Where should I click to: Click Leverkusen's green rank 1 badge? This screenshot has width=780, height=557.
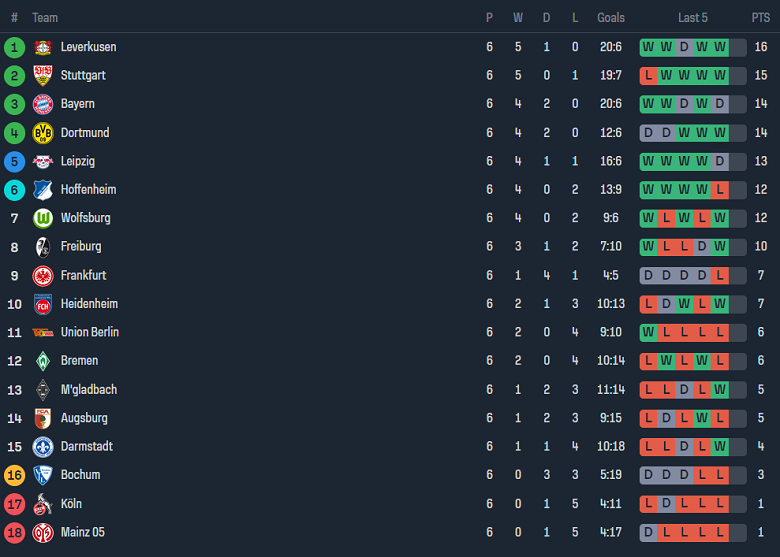pyautogui.click(x=14, y=47)
